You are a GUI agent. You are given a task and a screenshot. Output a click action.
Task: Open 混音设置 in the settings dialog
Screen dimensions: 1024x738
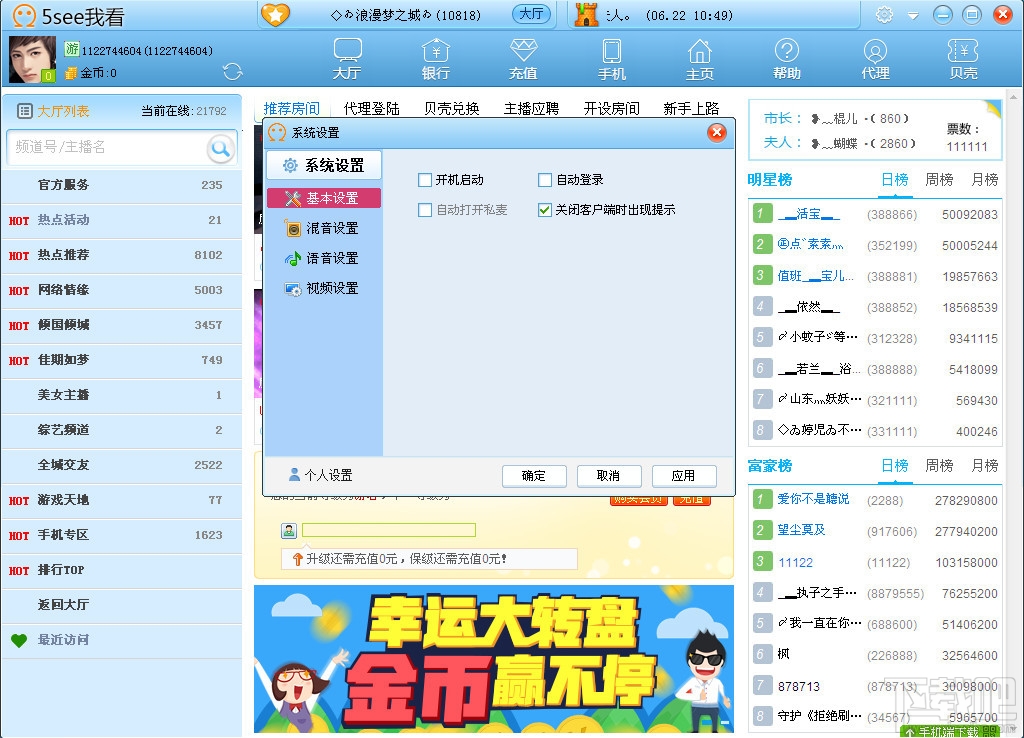click(325, 227)
